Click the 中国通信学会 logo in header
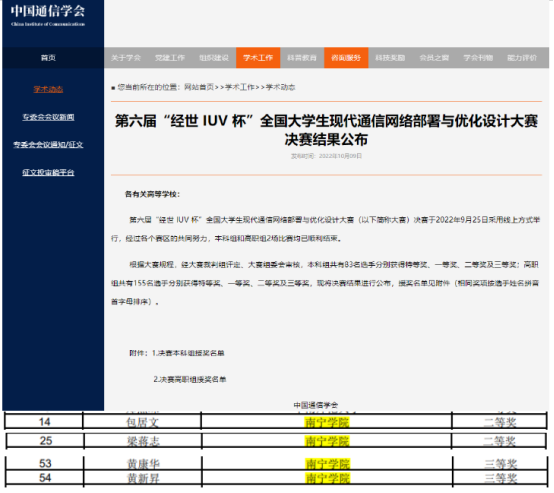 [x=48, y=15]
